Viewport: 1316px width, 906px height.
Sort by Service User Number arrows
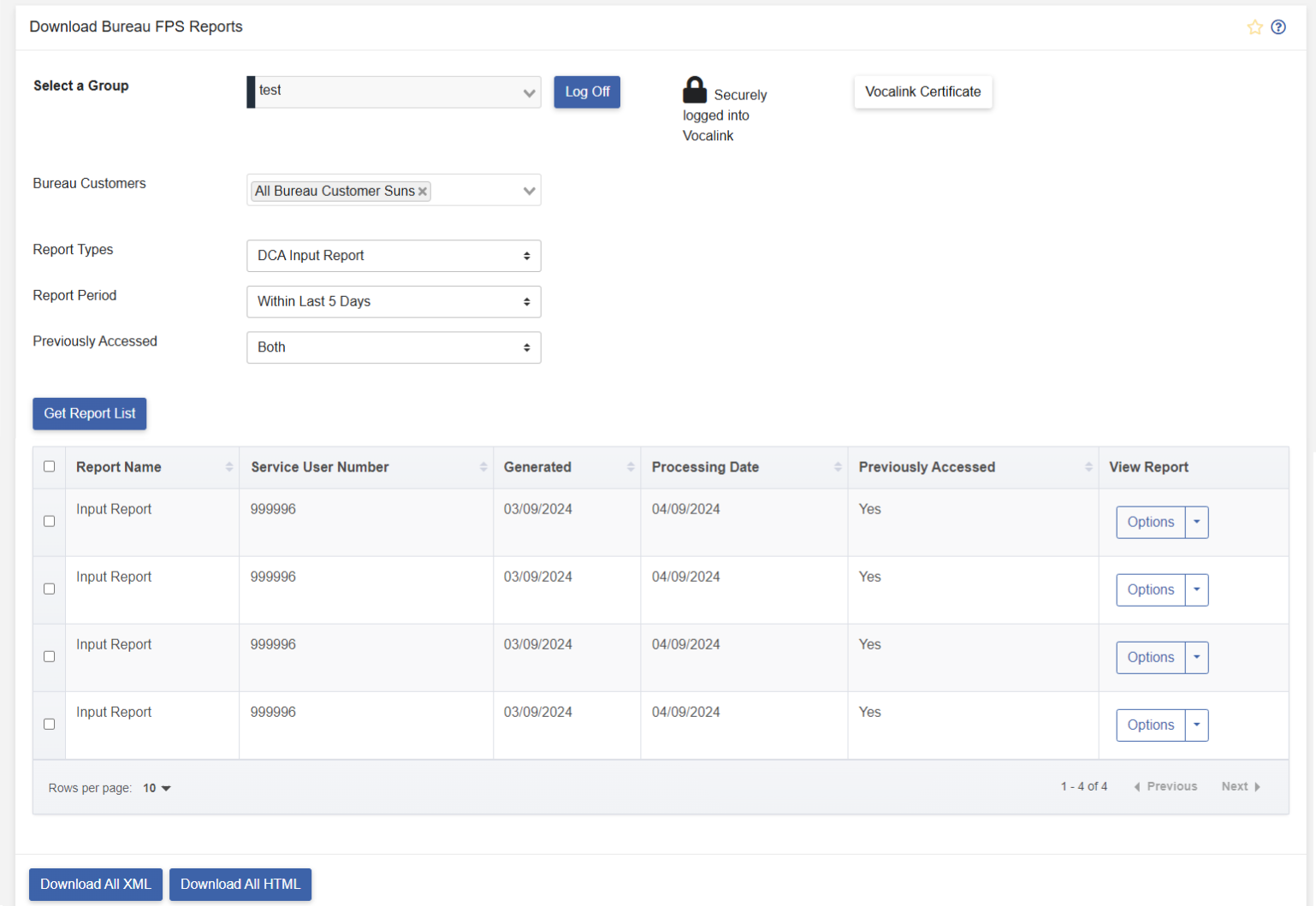(483, 467)
